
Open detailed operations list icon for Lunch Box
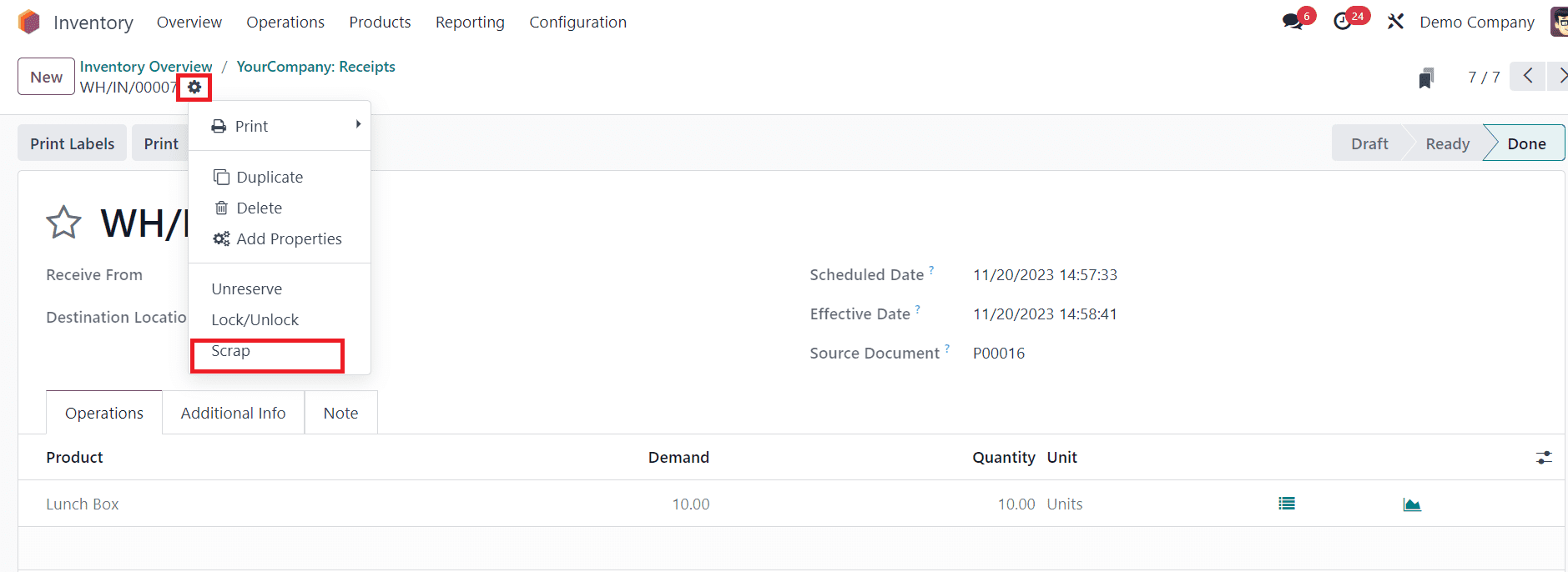click(x=1287, y=504)
